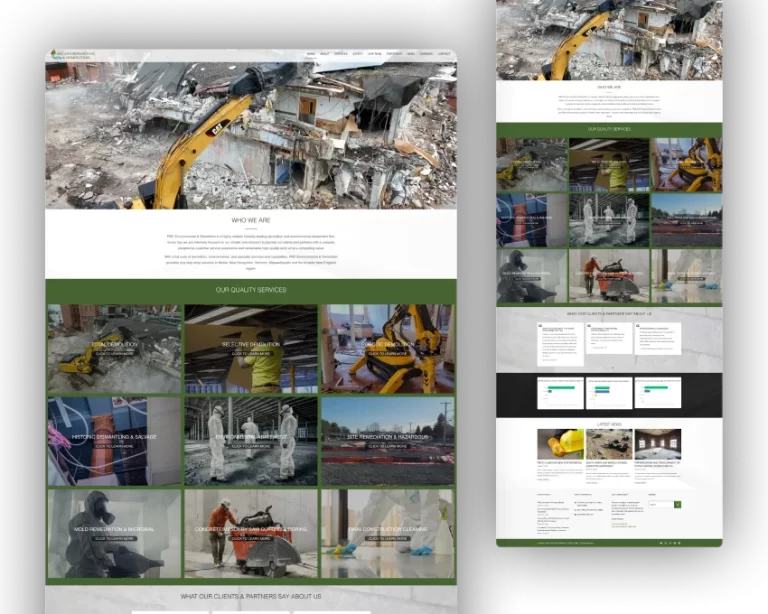Click the last social media icon in footer

pos(680,543)
